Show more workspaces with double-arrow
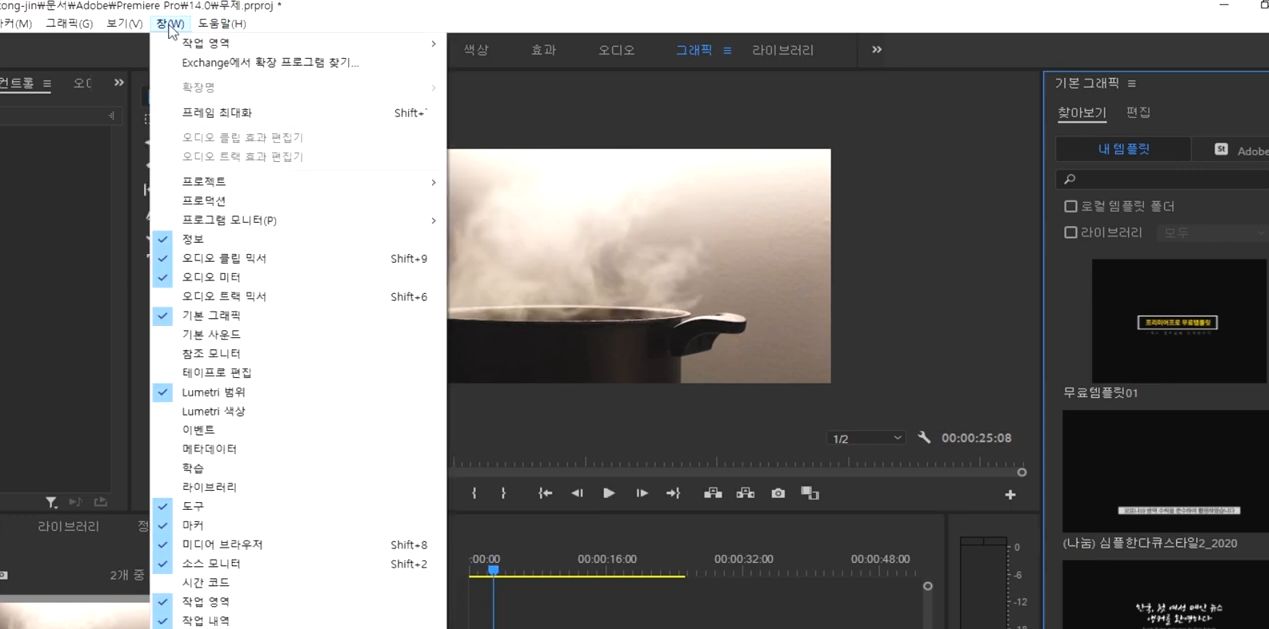Viewport: 1269px width, 629px height. 877,49
